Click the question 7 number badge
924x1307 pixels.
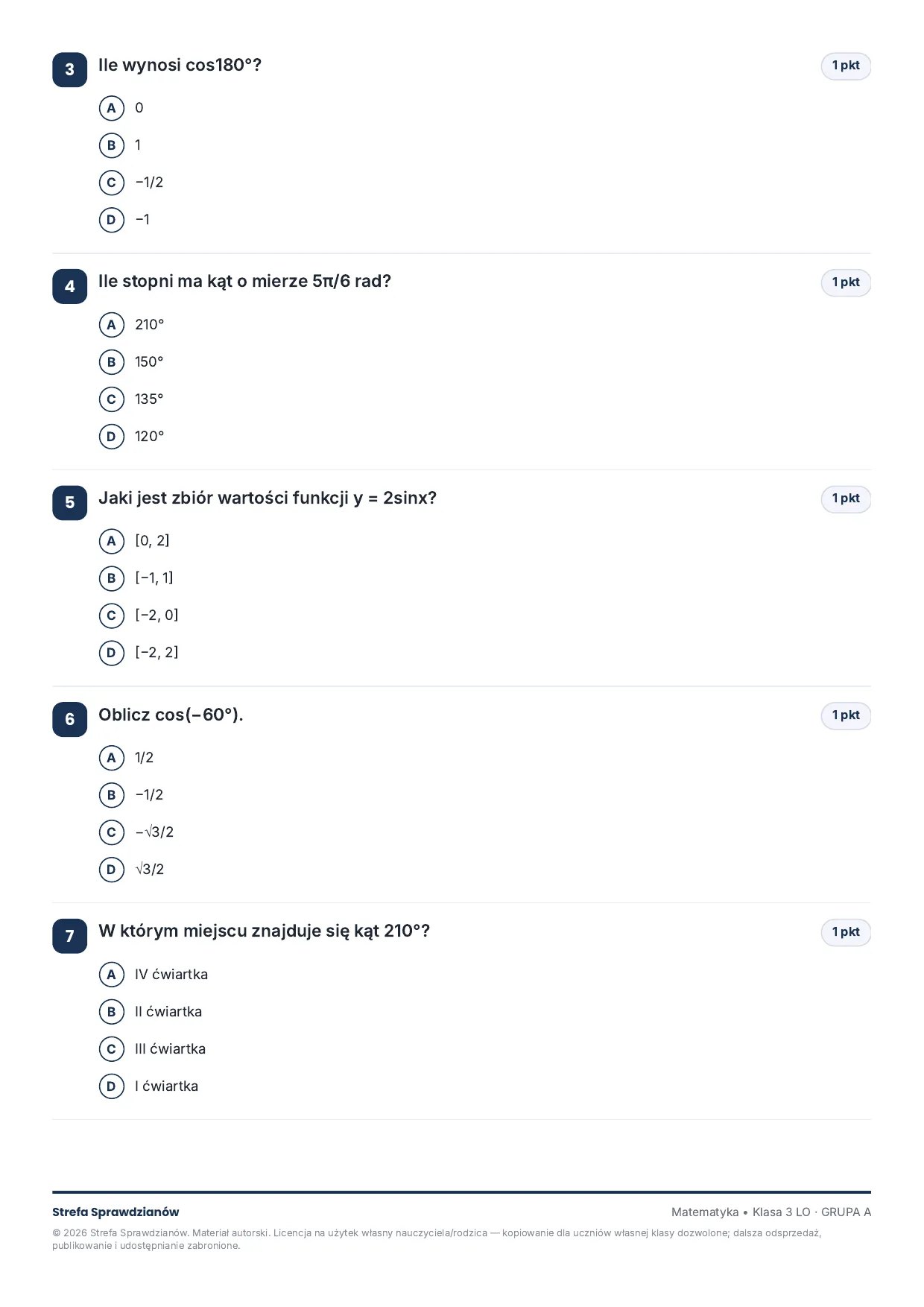click(70, 936)
